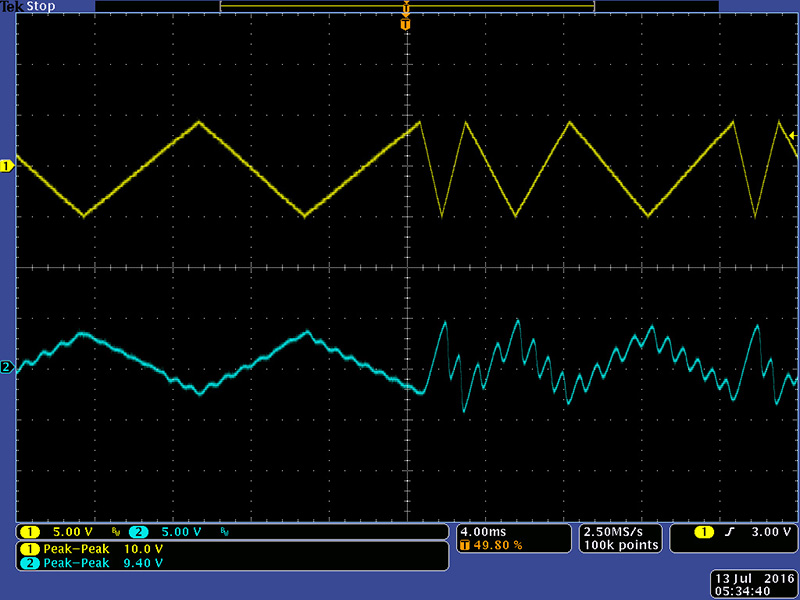Click the orange trigger position T marker
The image size is (800, 600).
(405, 24)
